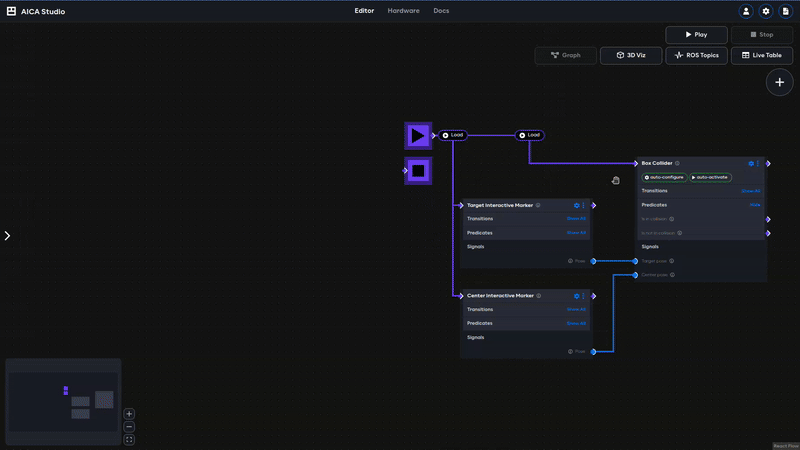The width and height of the screenshot is (800, 450).
Task: Click info icon beside Center Interactive Marker title
Action: (x=538, y=295)
